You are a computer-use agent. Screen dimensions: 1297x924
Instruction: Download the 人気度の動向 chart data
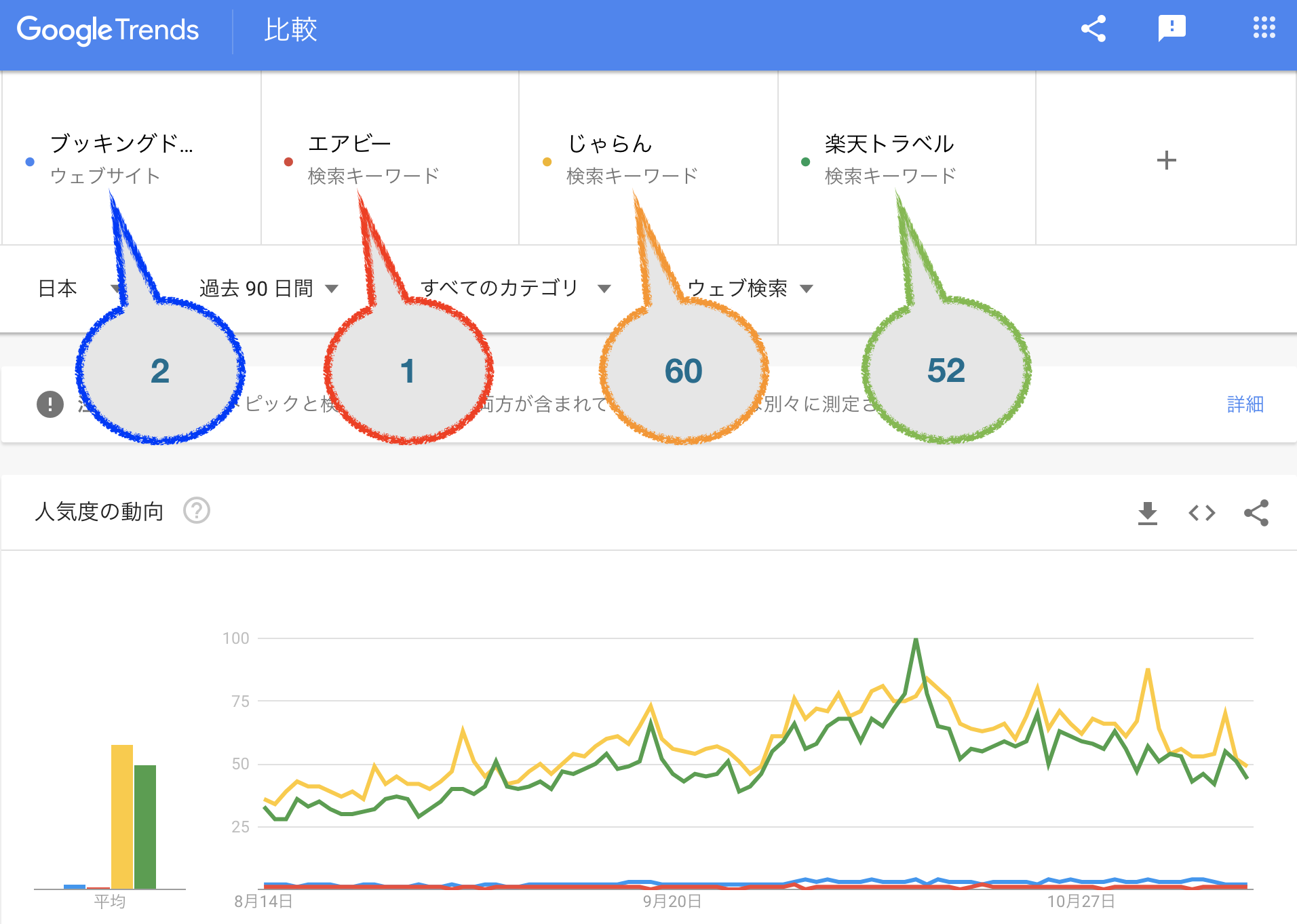(x=1147, y=513)
